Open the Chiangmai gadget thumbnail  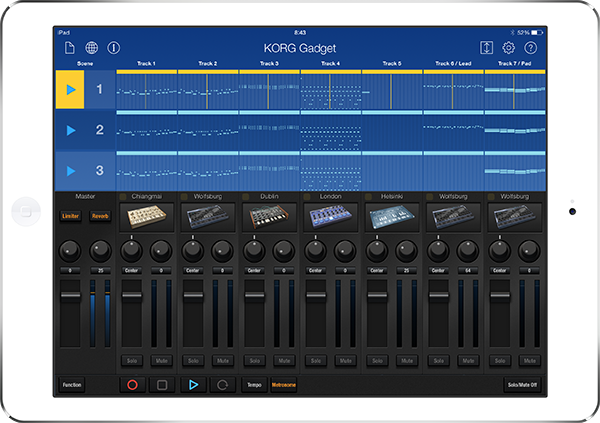[x=147, y=217]
